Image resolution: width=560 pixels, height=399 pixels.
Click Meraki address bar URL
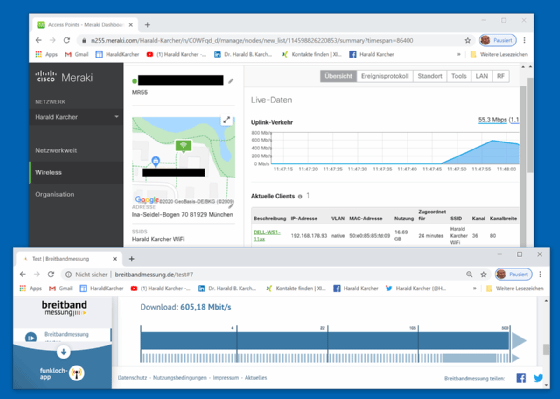pyautogui.click(x=252, y=40)
